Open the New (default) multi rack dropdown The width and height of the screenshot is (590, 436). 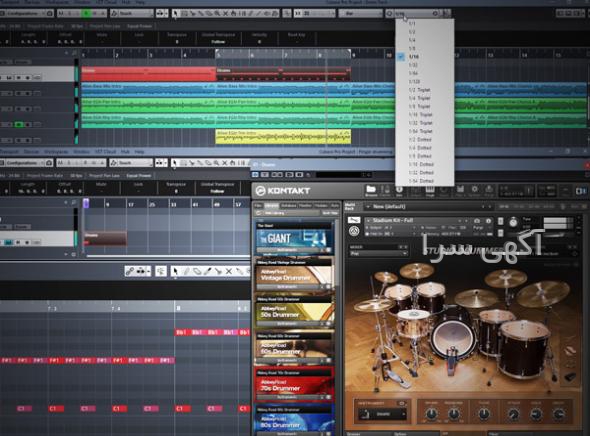428,207
